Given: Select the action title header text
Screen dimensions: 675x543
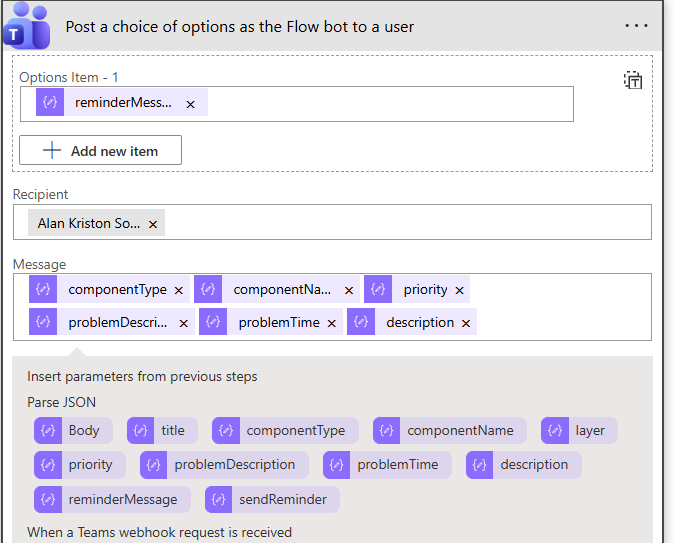Looking at the screenshot, I should [239, 27].
